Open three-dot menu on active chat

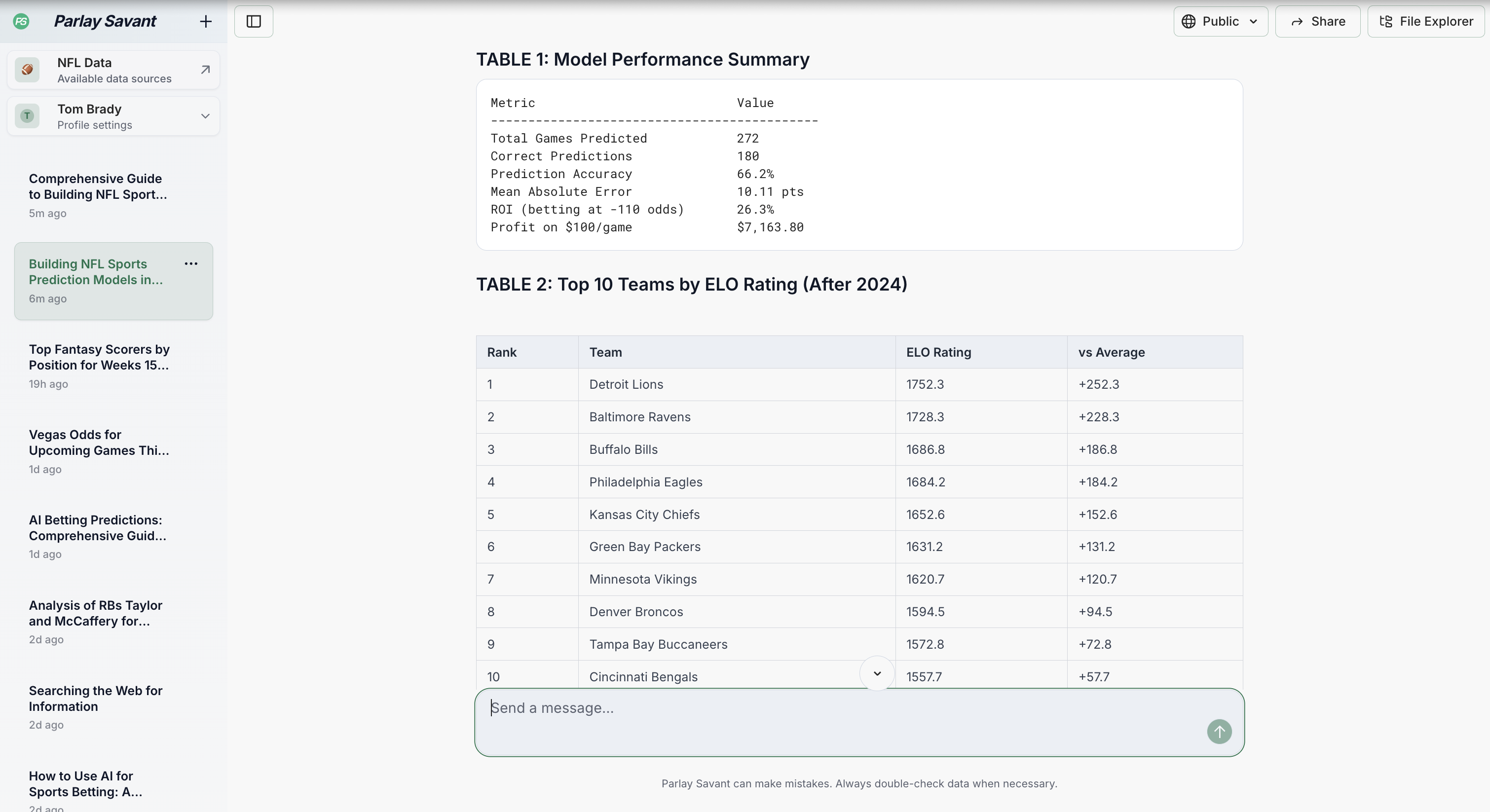pyautogui.click(x=191, y=264)
